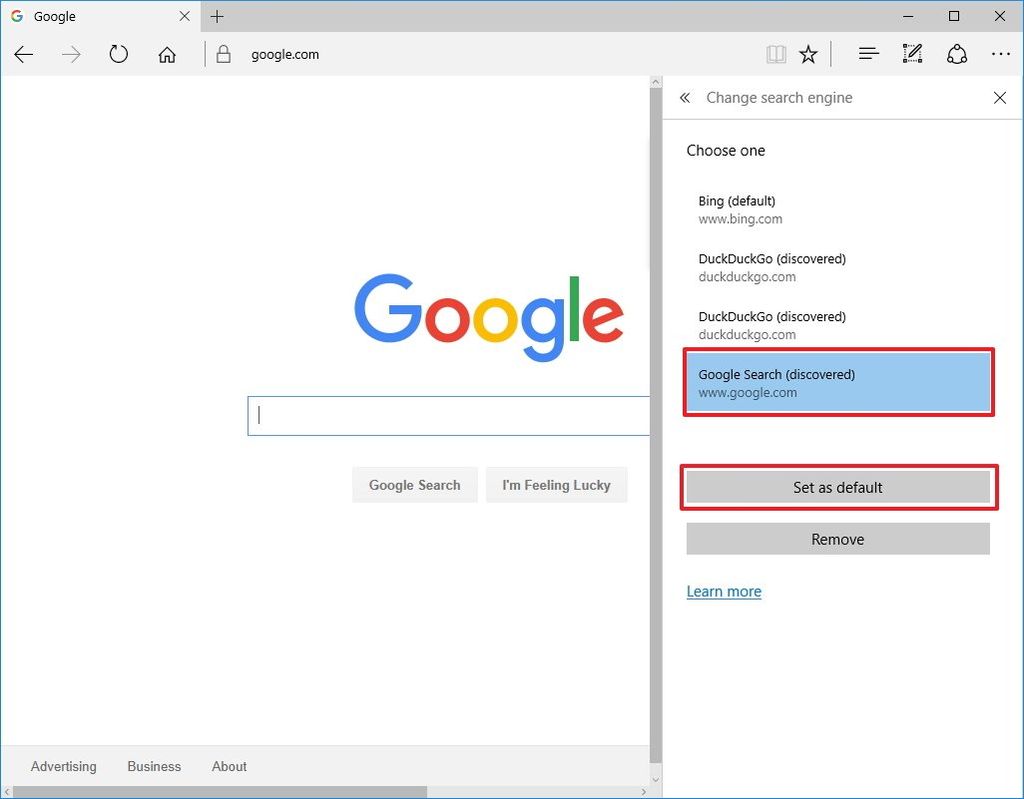Open the More actions menu

(1001, 54)
